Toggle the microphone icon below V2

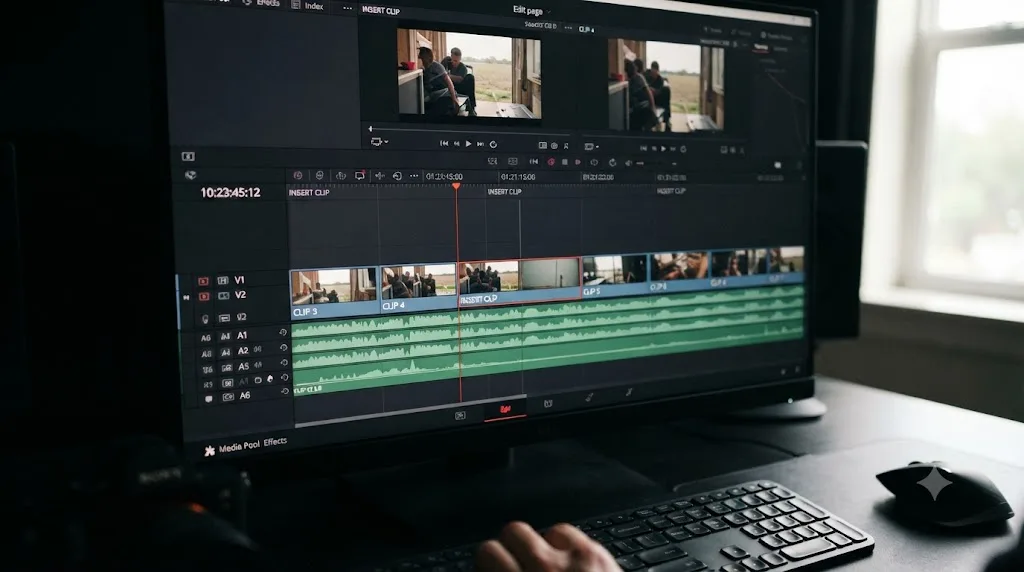coord(205,319)
